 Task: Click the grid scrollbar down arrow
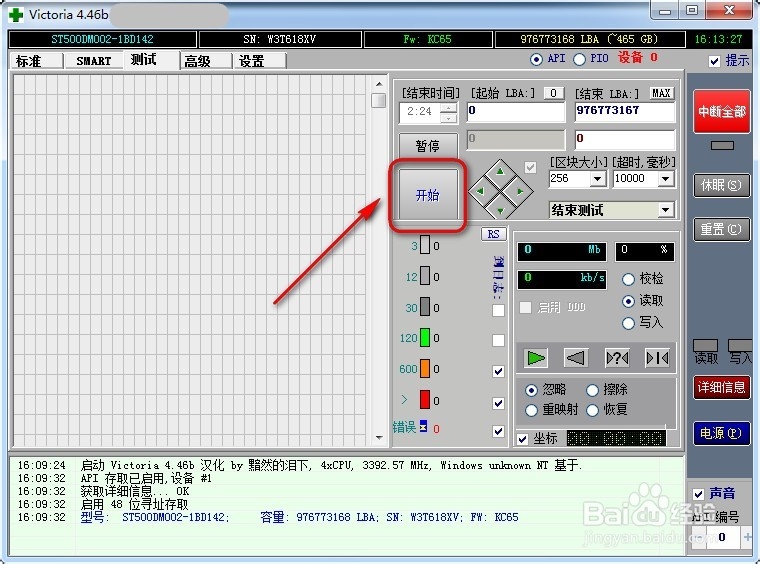click(379, 438)
